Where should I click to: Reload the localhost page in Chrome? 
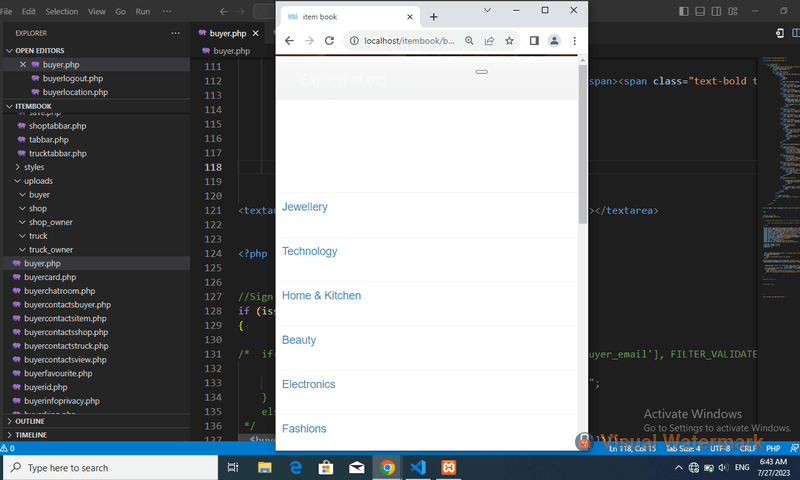(x=330, y=41)
